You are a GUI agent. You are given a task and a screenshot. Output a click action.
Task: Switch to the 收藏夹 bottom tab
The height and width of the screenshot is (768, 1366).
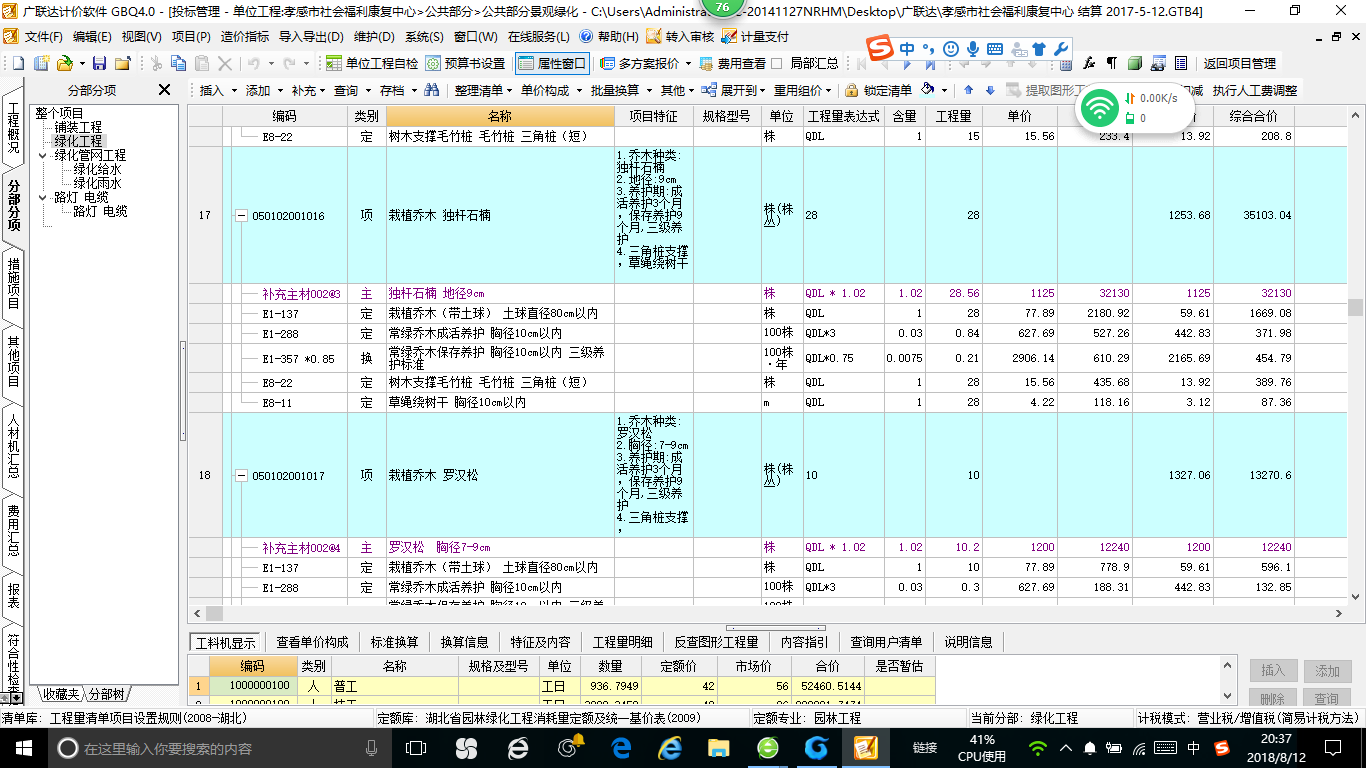60,694
